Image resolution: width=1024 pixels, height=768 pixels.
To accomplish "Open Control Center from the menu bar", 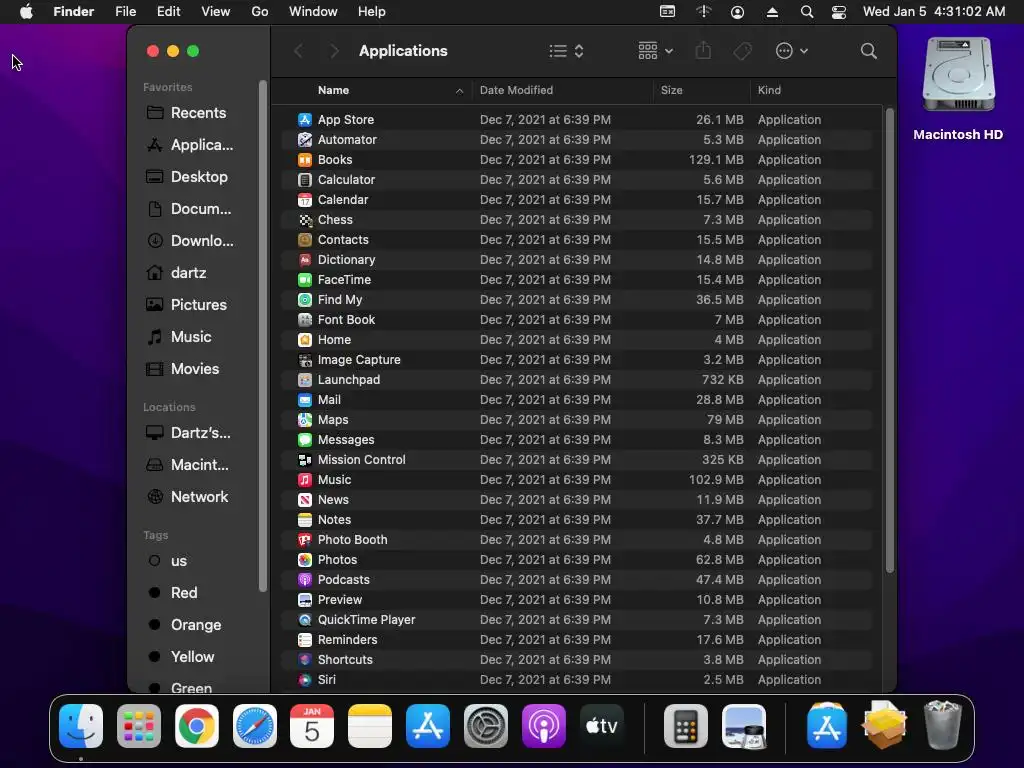I will (x=839, y=12).
